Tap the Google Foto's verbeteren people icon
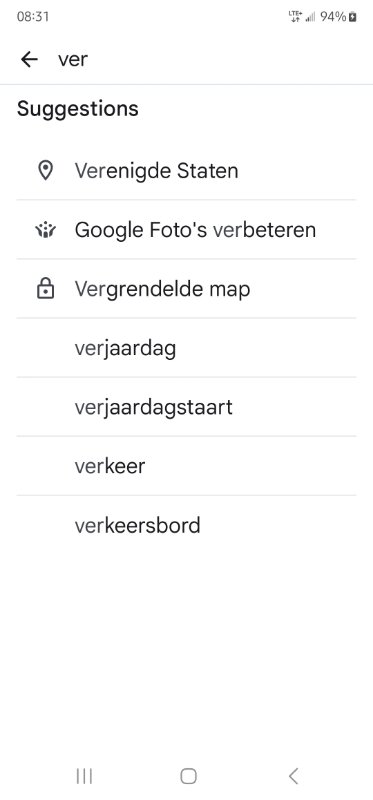Viewport: 373px width, 800px height. click(x=46, y=230)
